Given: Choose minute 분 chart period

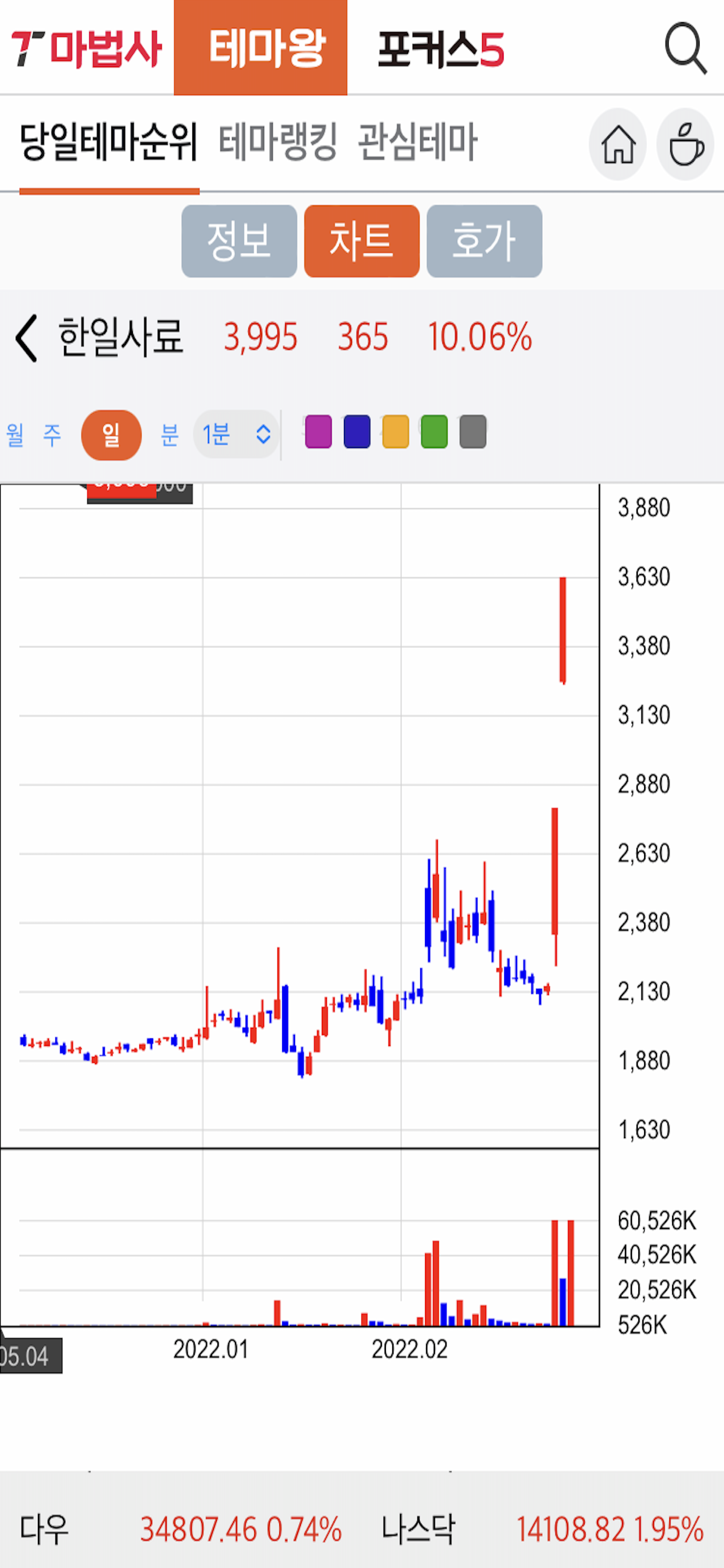Looking at the screenshot, I should point(170,435).
